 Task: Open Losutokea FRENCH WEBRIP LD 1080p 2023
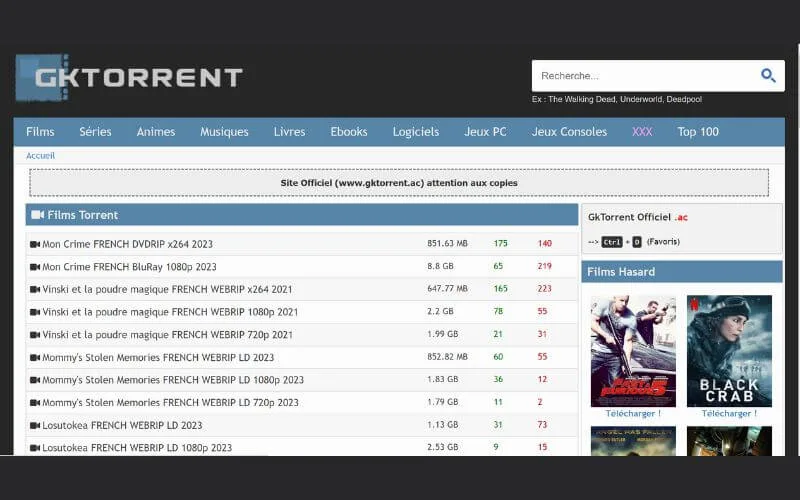pos(137,447)
